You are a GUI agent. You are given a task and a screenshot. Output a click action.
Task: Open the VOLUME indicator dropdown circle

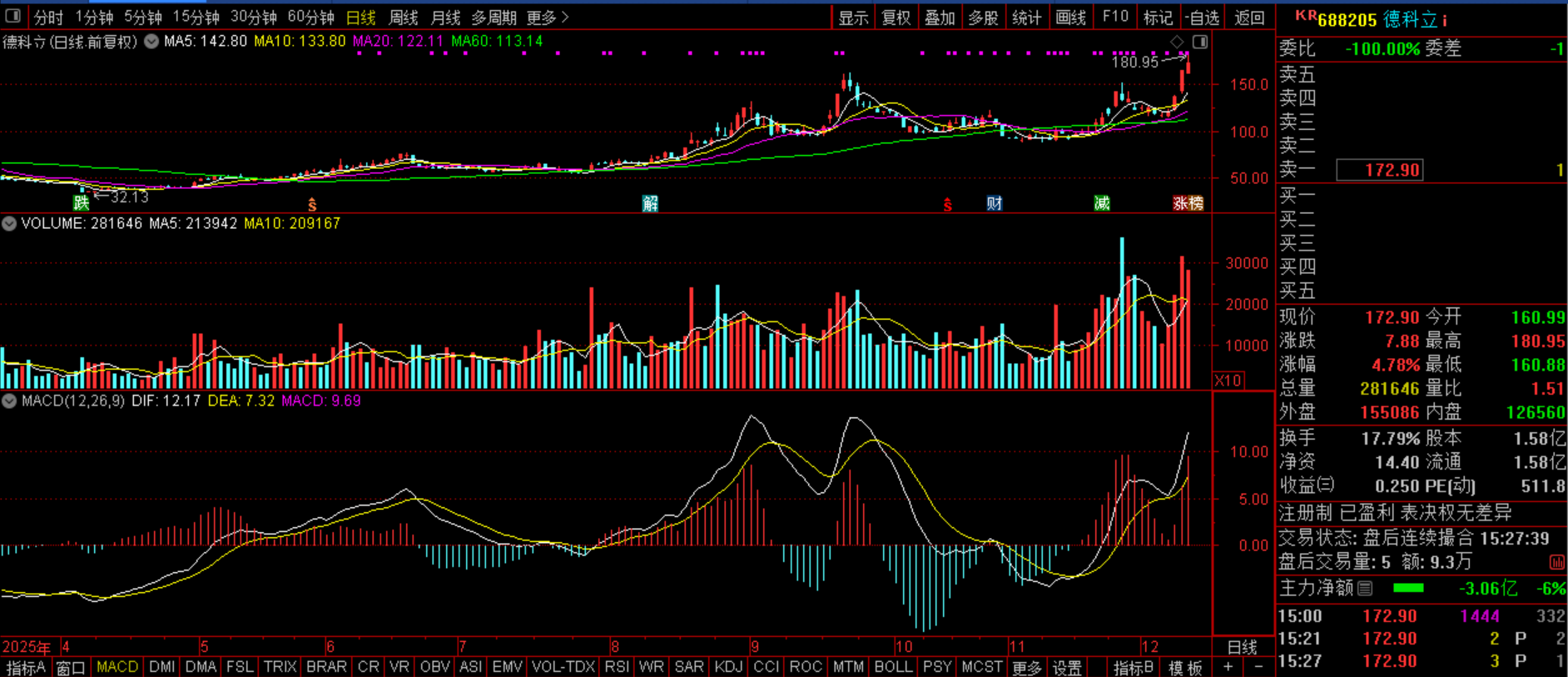tap(9, 223)
